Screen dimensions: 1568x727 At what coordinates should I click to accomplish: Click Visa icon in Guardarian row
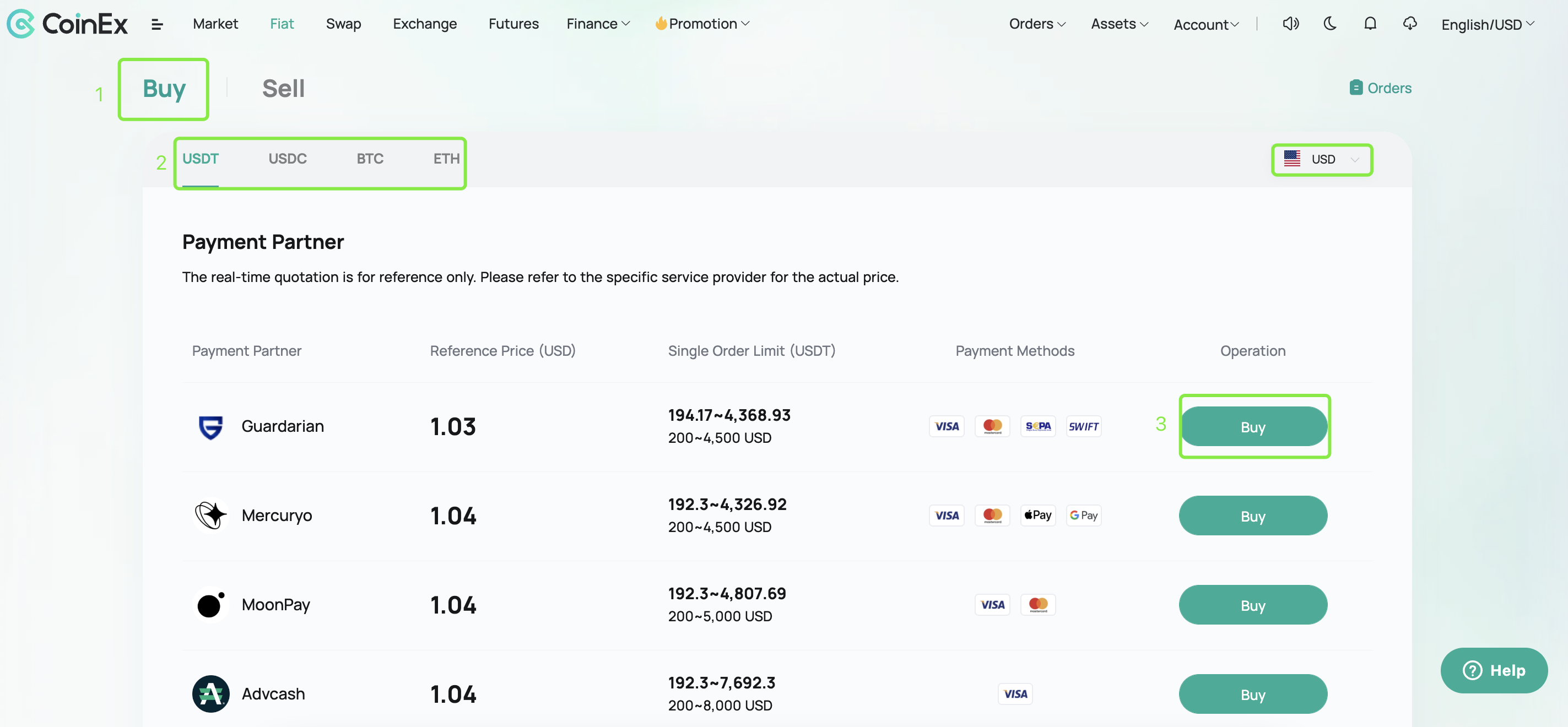tap(947, 426)
